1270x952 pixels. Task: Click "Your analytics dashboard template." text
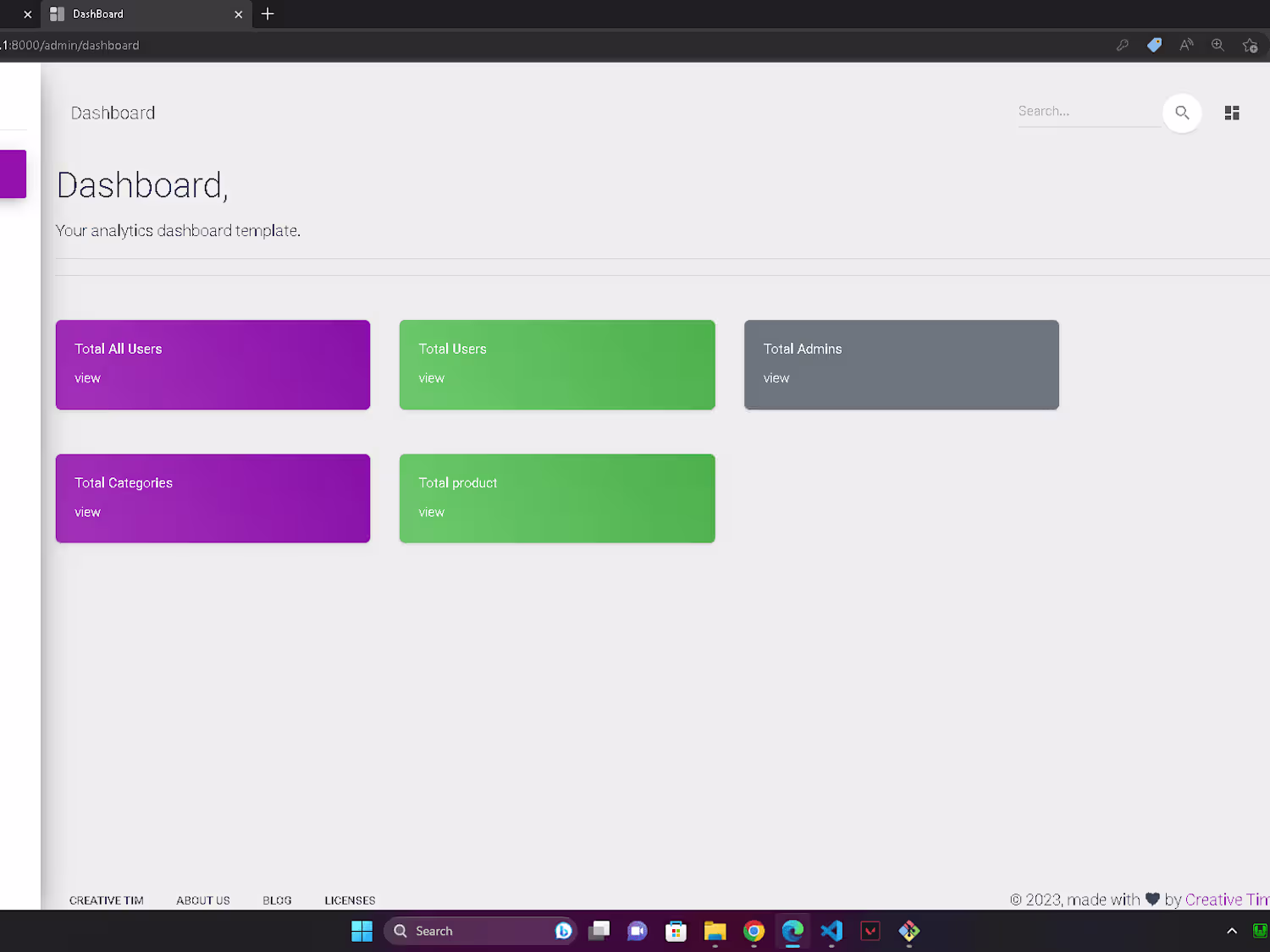tap(178, 231)
